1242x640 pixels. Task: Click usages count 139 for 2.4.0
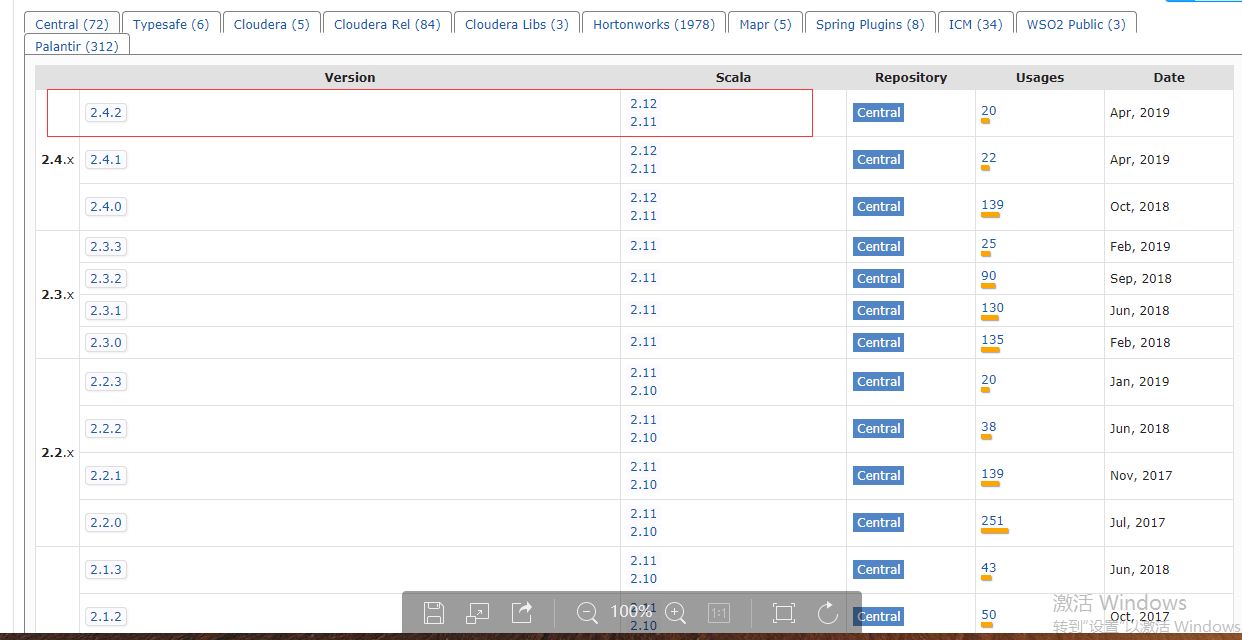[x=992, y=205]
